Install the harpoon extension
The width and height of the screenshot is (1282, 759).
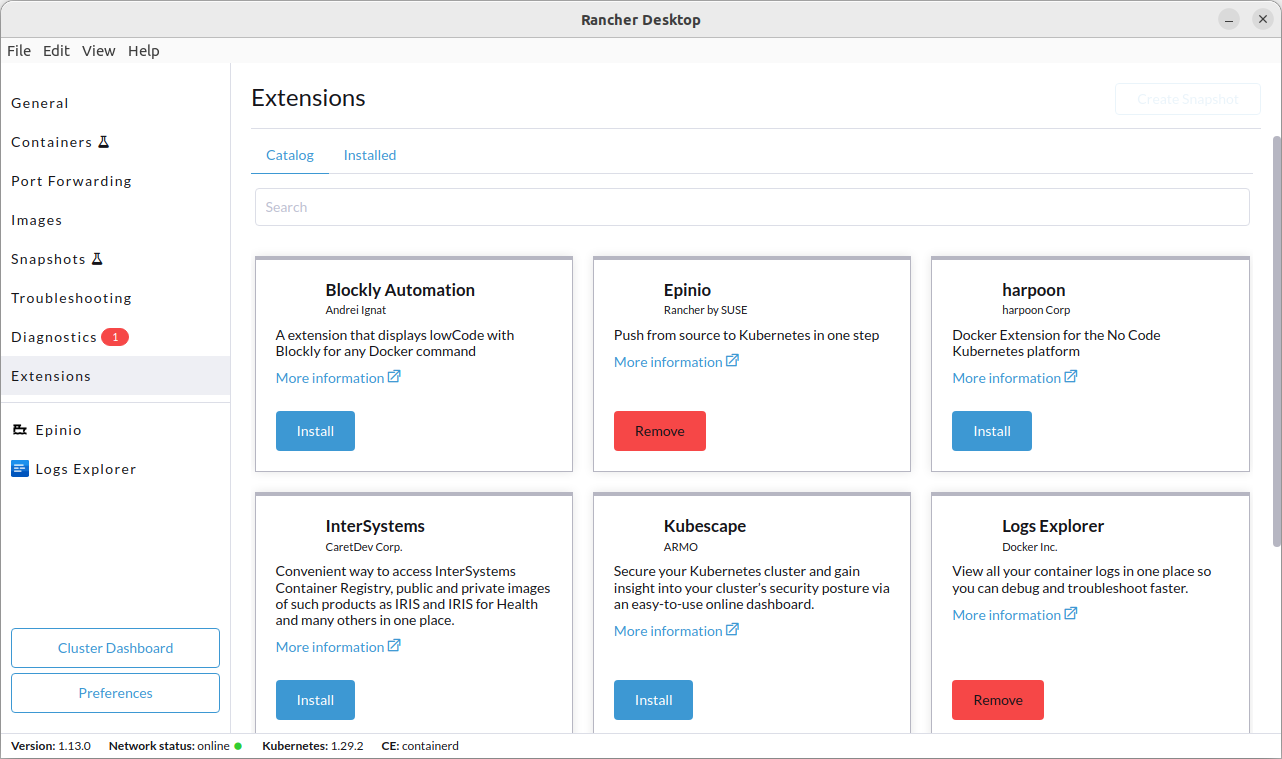pyautogui.click(x=992, y=431)
